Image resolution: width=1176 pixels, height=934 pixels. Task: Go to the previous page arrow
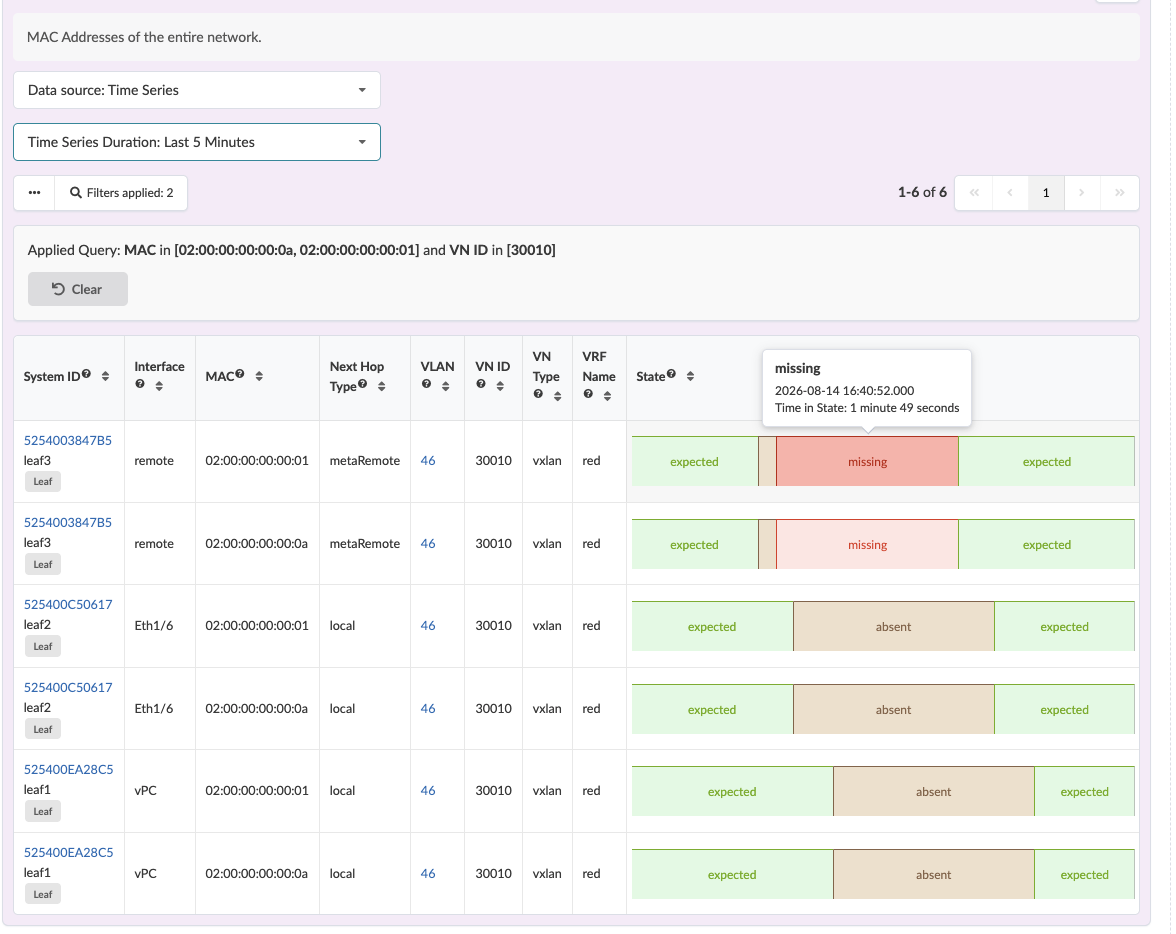[1010, 193]
